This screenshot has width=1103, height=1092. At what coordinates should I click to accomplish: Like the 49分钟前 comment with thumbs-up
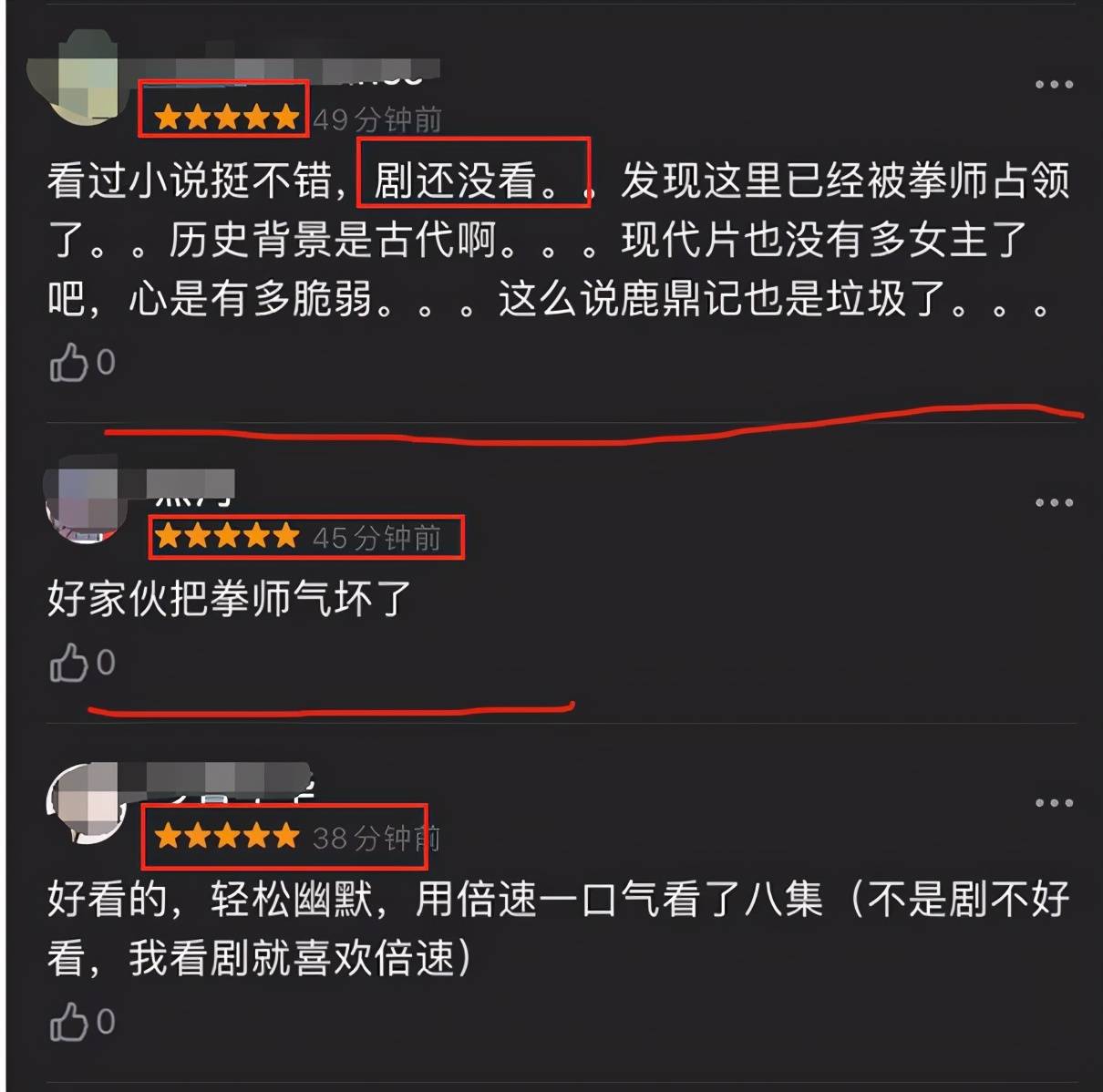pos(82,363)
